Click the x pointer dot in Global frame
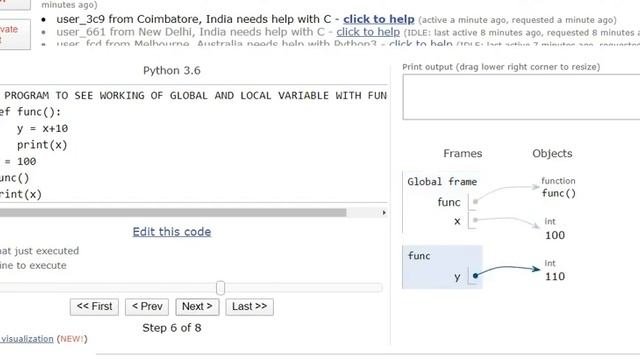Viewport: 640px width, 360px height. pyautogui.click(x=475, y=220)
